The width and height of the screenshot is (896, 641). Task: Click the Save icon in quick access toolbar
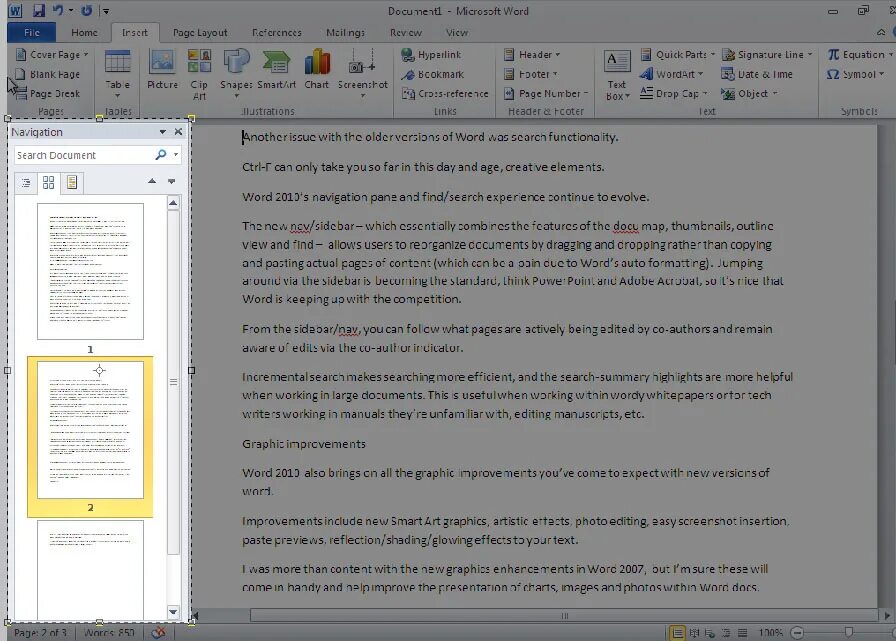38,10
